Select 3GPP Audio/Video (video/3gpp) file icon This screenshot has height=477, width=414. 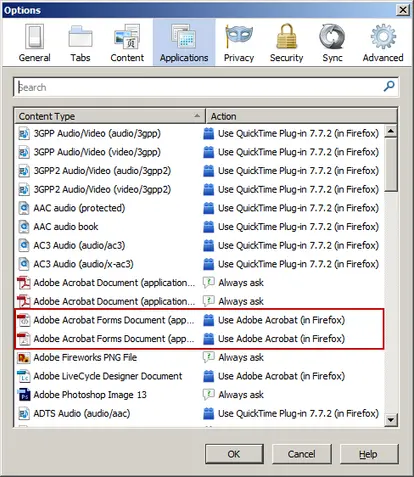click(x=24, y=152)
